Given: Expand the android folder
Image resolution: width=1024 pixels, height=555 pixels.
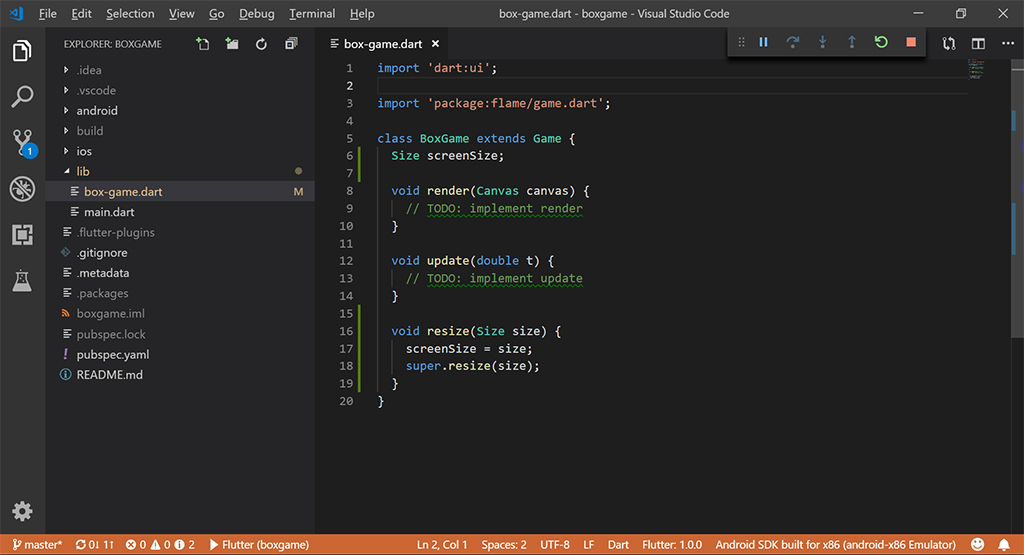Looking at the screenshot, I should pos(97,111).
